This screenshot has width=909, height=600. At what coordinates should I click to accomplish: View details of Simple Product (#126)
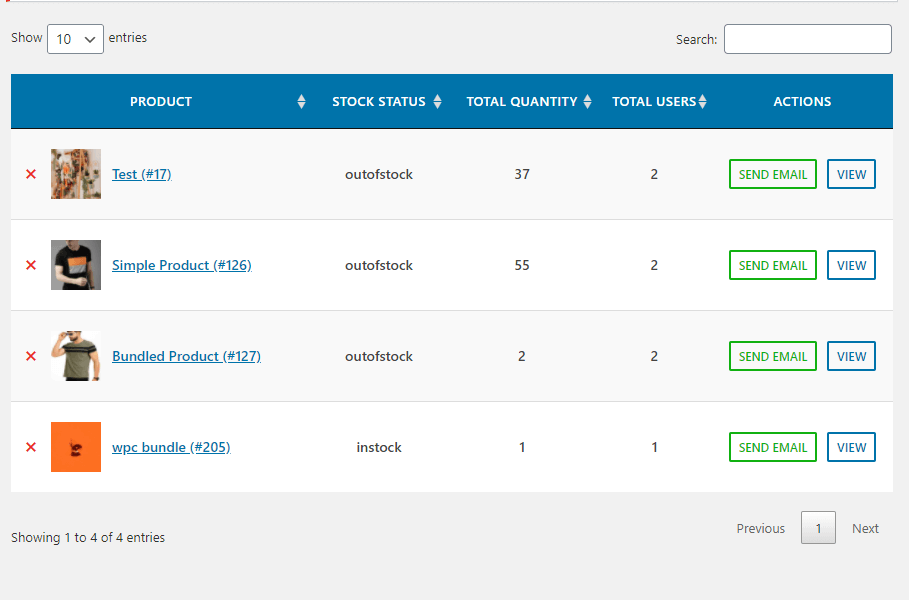[x=851, y=265]
